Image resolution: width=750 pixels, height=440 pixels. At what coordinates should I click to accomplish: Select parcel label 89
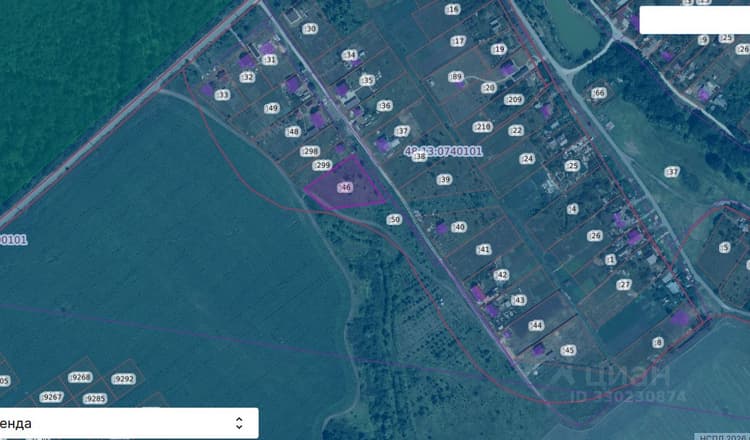(x=456, y=77)
